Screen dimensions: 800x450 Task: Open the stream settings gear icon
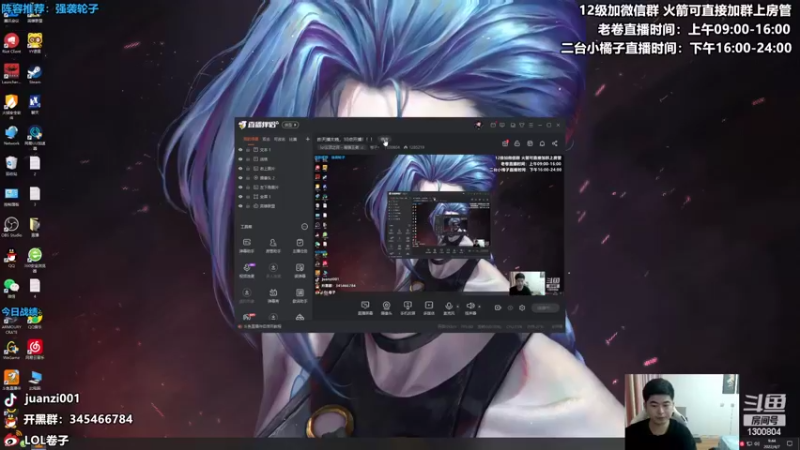[x=522, y=308]
